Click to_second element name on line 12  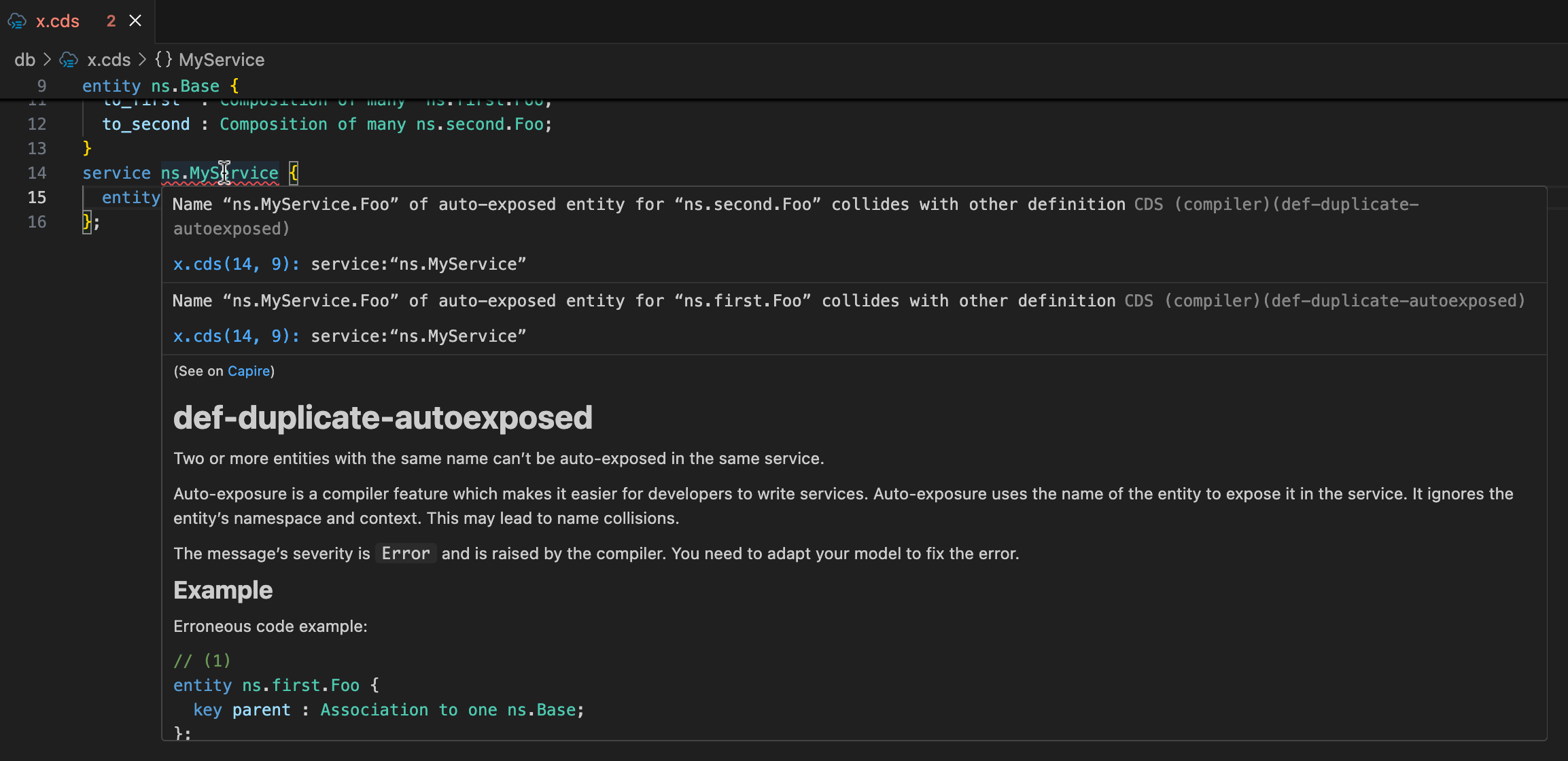tap(146, 124)
